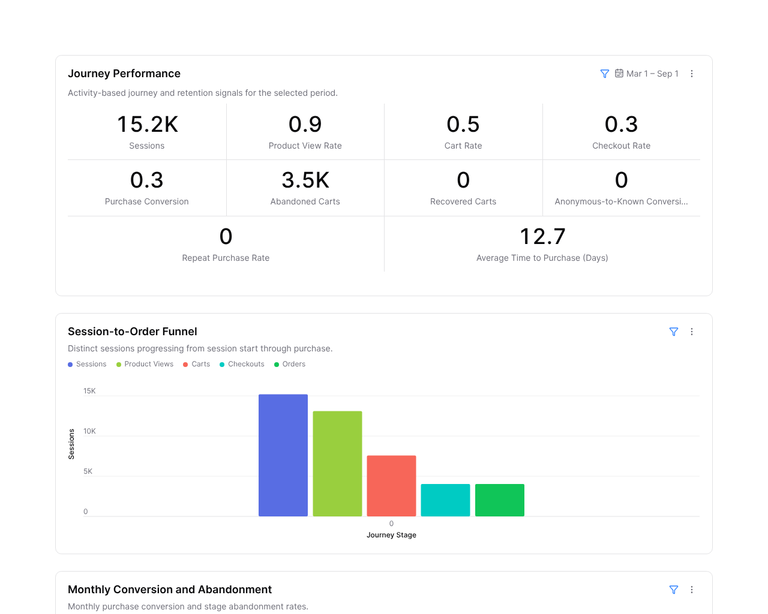
Task: Click the red Carts bar
Action: (x=391, y=486)
